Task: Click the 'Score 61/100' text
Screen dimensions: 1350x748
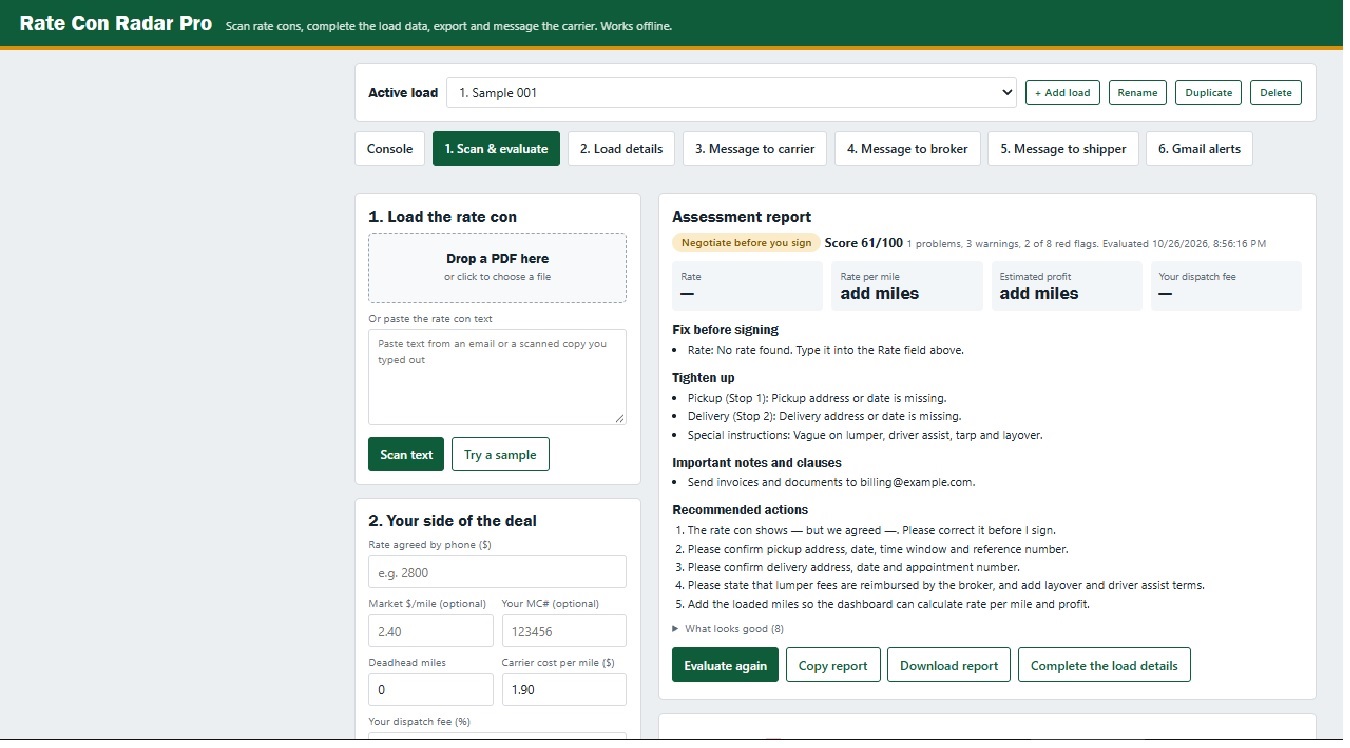Action: click(864, 243)
